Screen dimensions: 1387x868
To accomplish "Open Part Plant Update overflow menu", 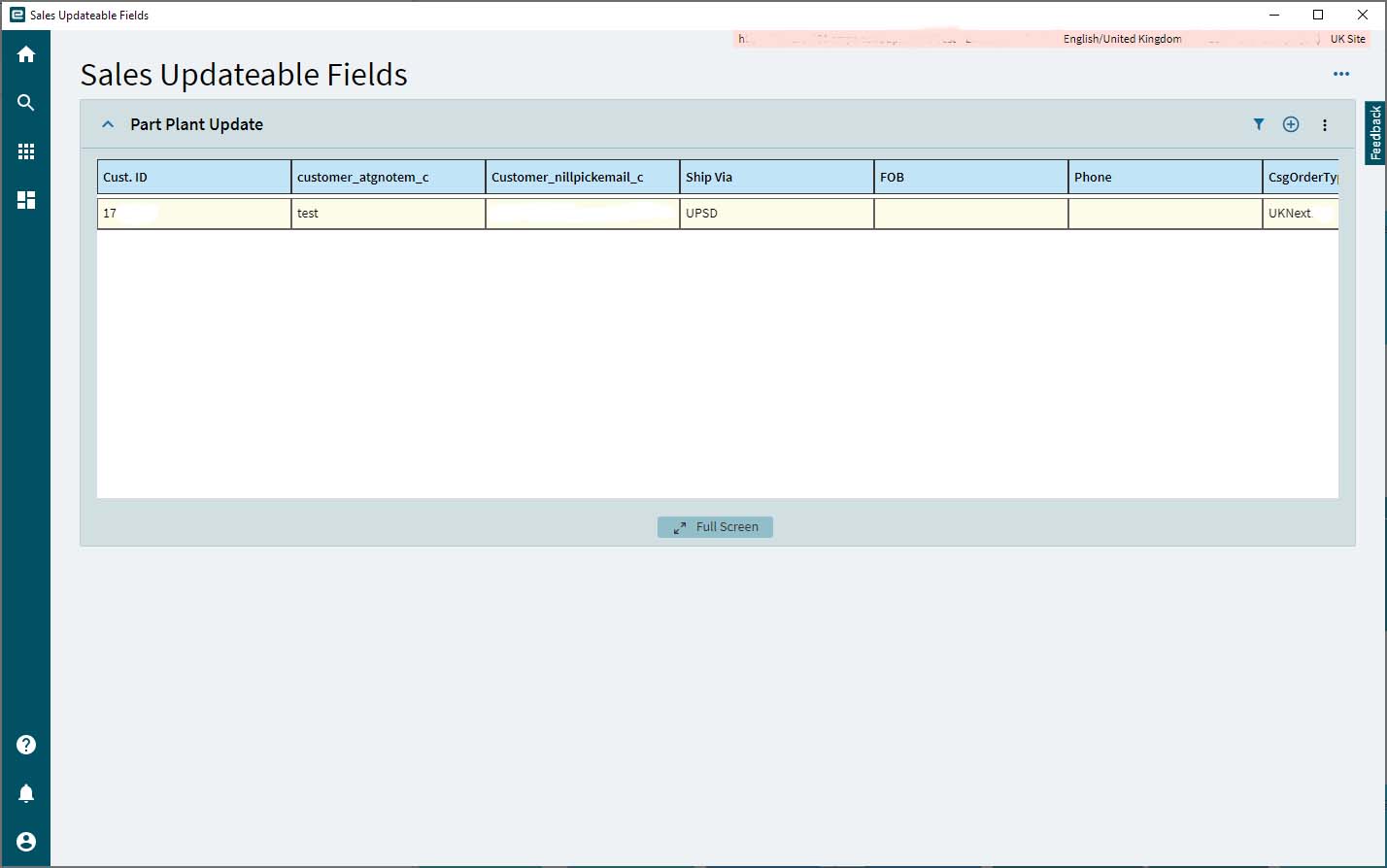I will [1325, 125].
